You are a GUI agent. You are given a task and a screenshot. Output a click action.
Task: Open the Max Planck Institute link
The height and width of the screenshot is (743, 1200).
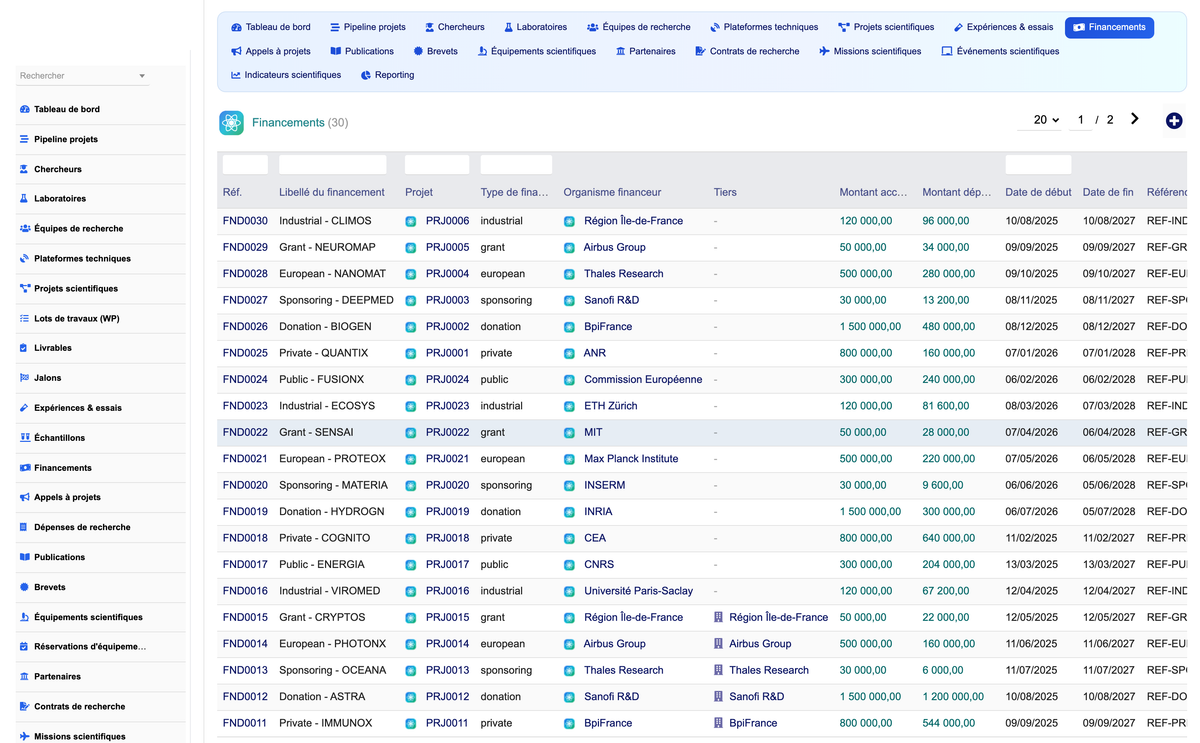point(631,459)
